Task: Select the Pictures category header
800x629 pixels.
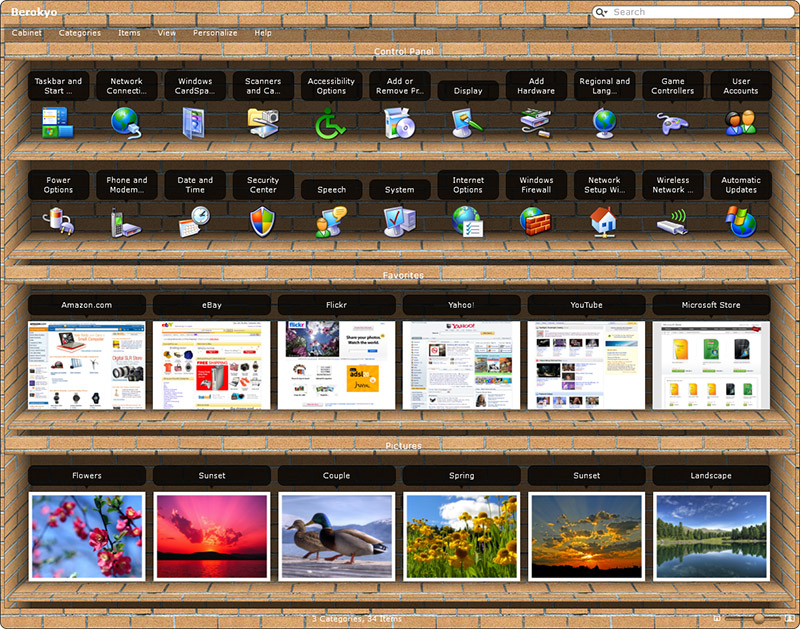Action: click(403, 445)
